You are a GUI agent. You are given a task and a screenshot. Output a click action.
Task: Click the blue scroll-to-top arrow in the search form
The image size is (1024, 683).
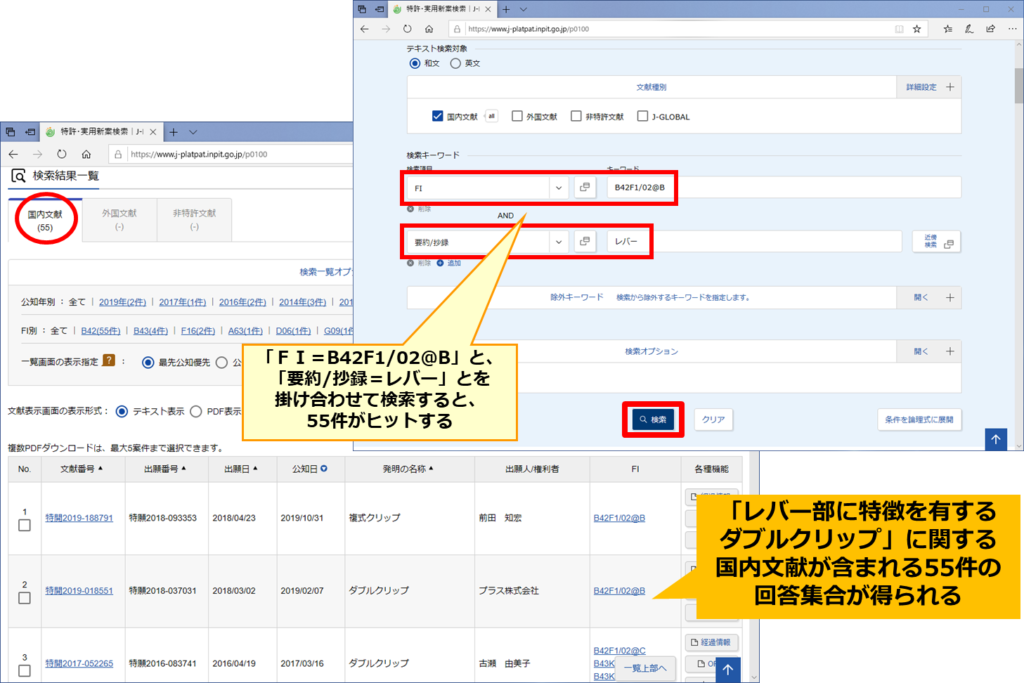pyautogui.click(x=995, y=438)
